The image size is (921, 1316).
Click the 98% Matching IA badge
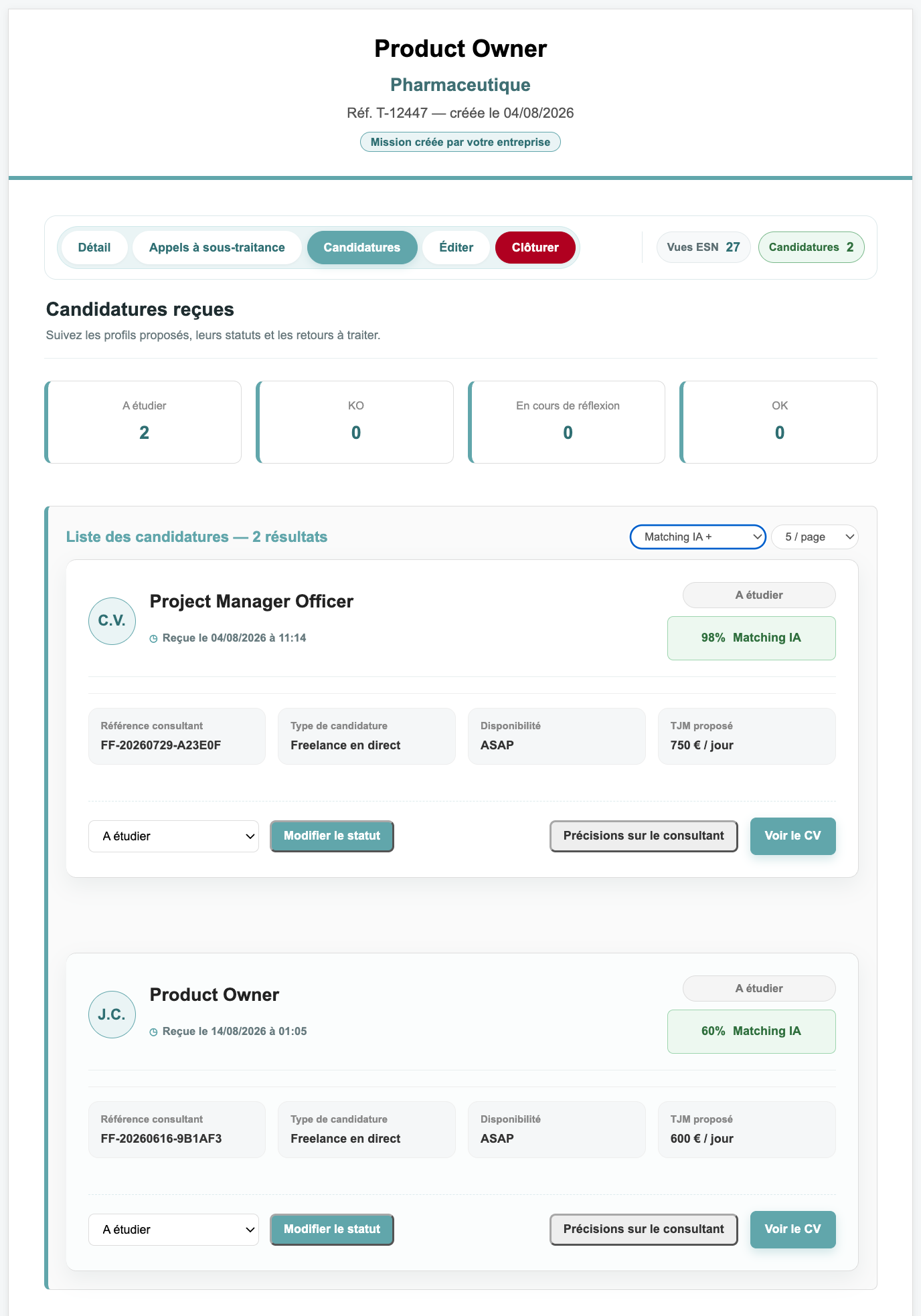coord(752,638)
